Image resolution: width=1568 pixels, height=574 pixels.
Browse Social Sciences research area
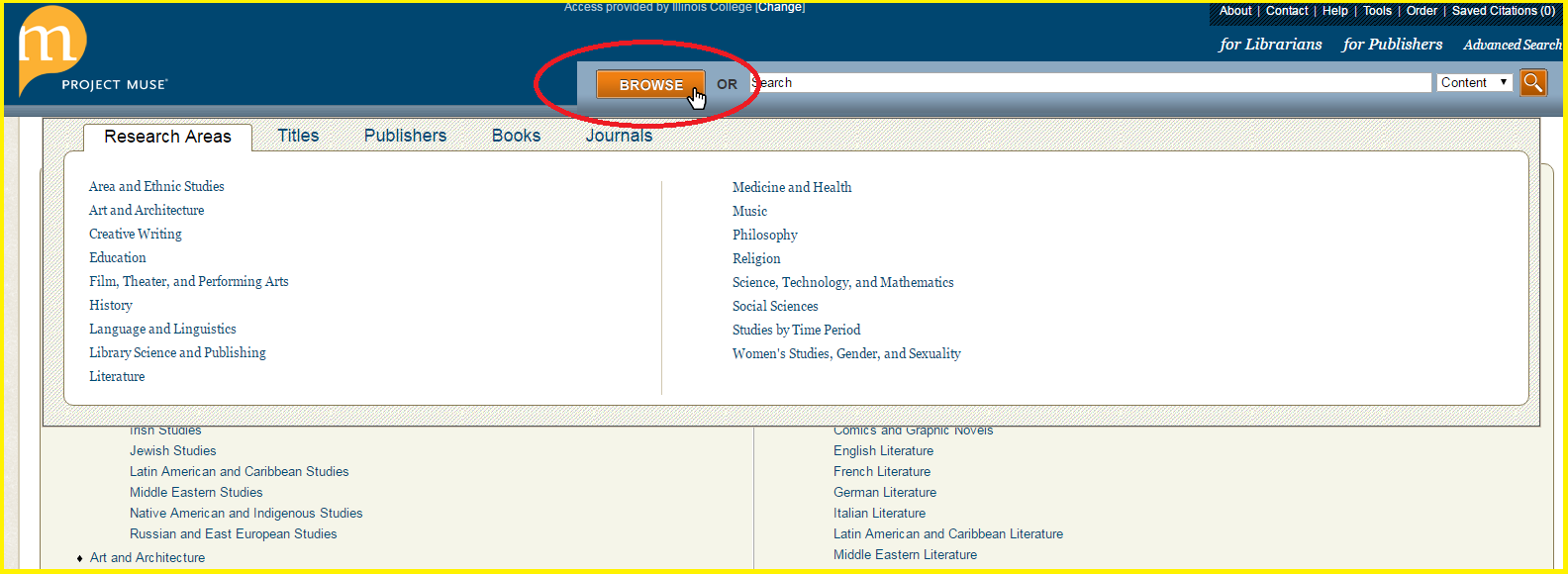(775, 306)
